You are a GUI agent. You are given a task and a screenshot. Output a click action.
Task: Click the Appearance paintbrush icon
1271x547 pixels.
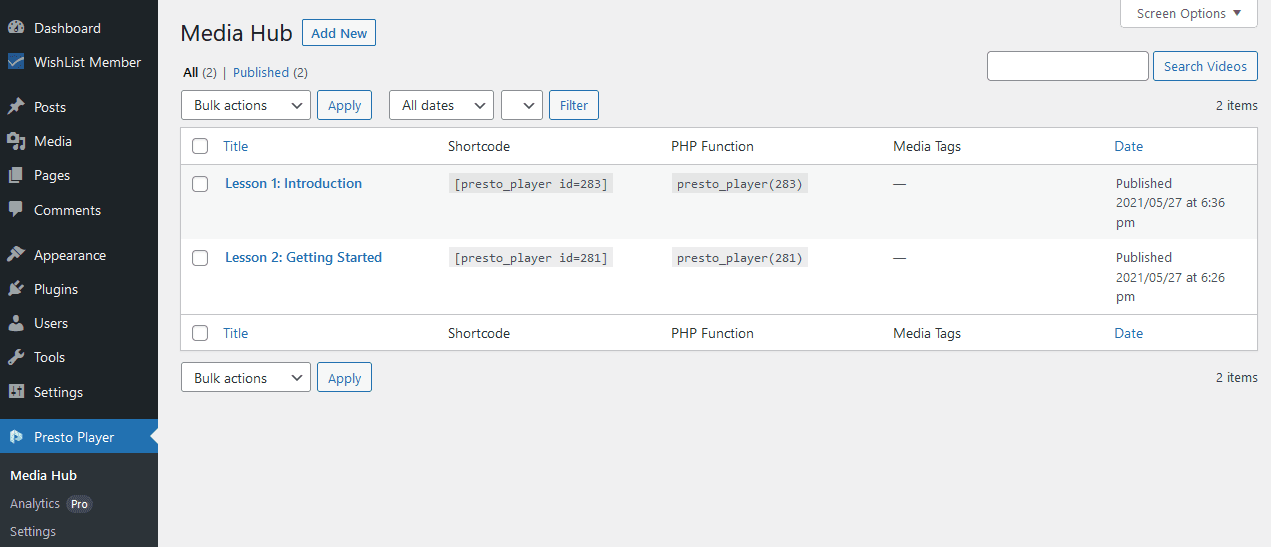coord(16,255)
